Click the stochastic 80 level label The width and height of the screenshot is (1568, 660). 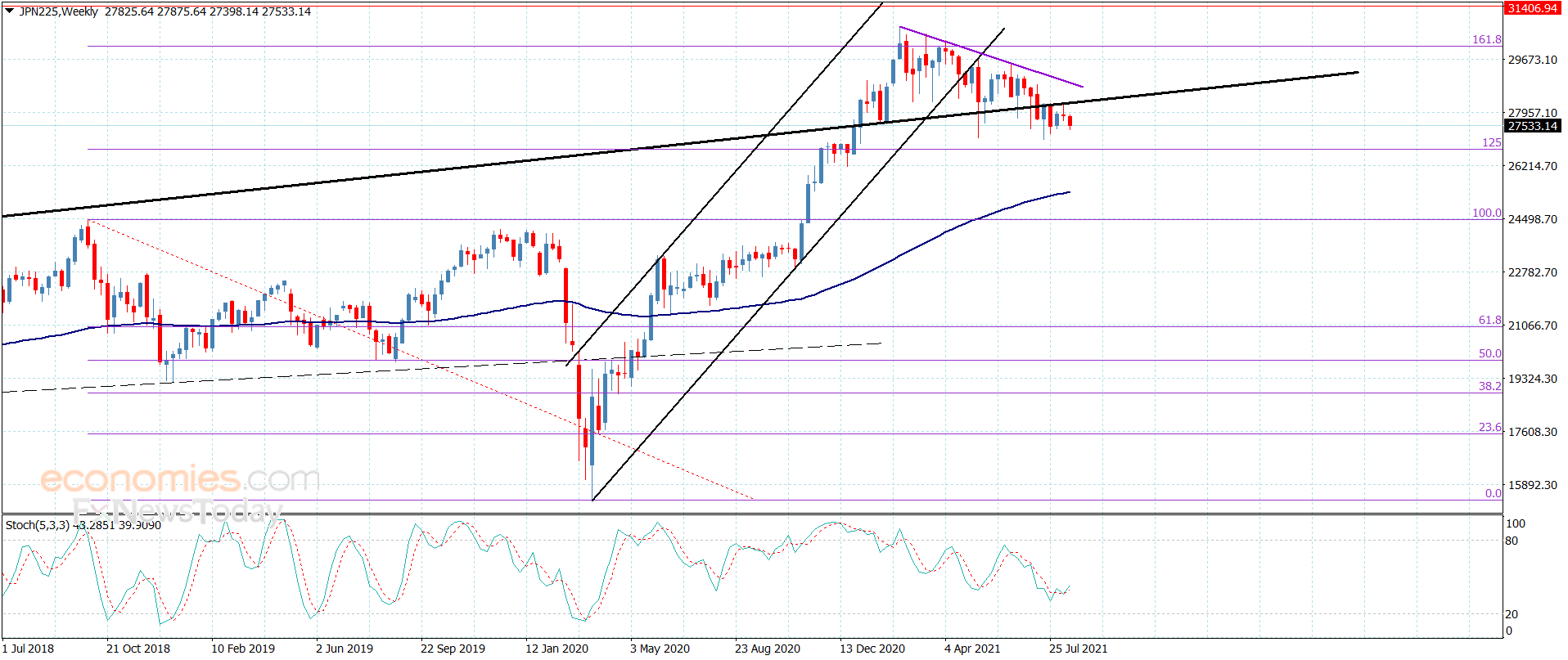[1512, 541]
